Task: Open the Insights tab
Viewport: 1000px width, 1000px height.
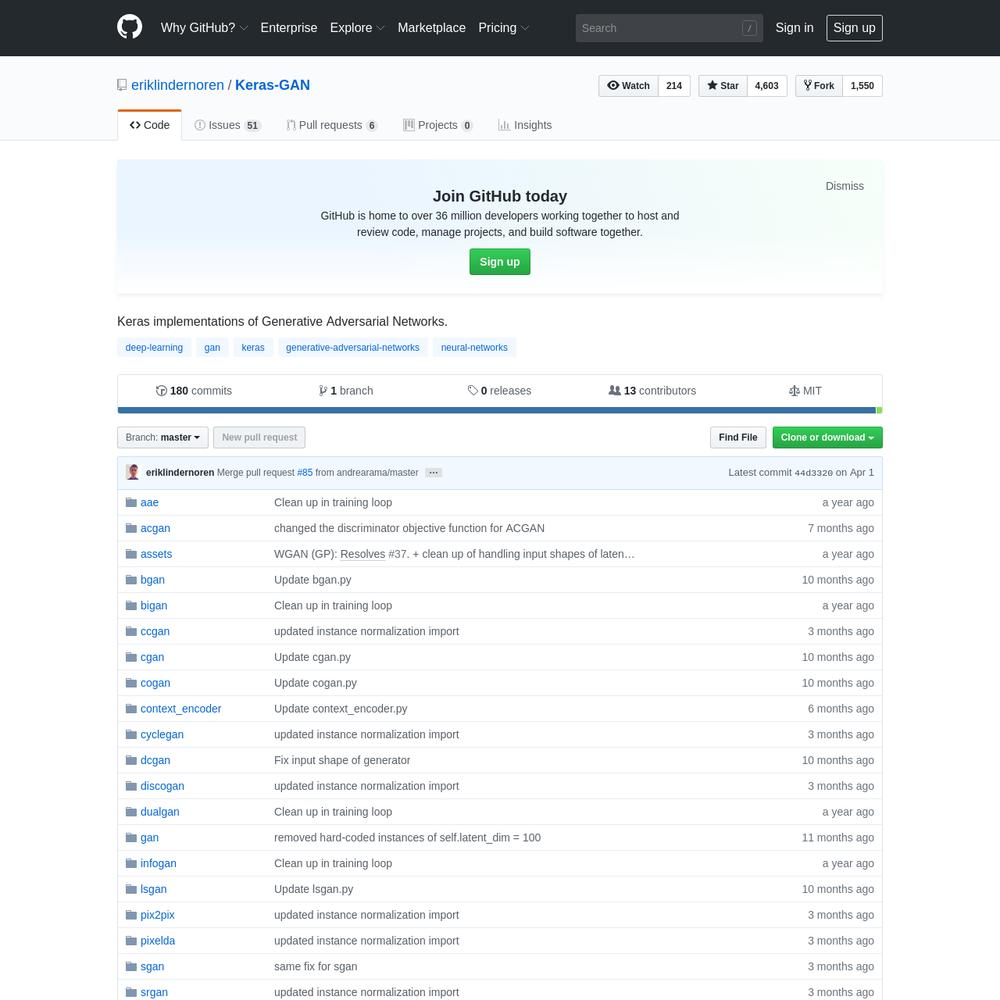Action: tap(525, 125)
